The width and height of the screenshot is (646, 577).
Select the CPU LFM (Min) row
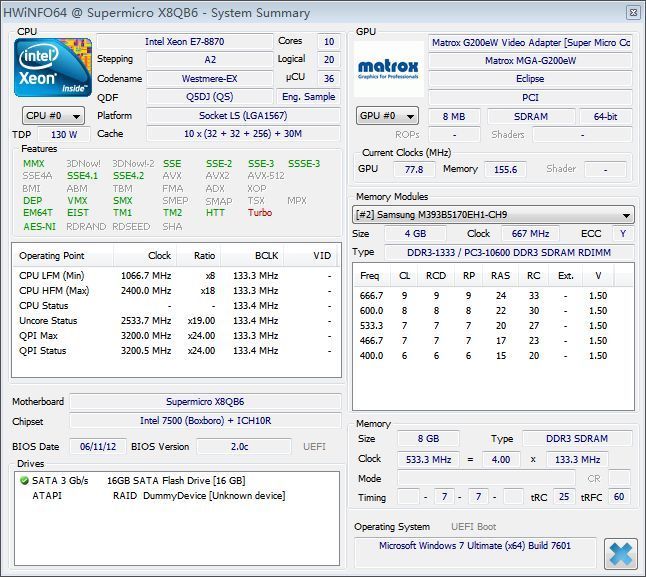coord(176,276)
